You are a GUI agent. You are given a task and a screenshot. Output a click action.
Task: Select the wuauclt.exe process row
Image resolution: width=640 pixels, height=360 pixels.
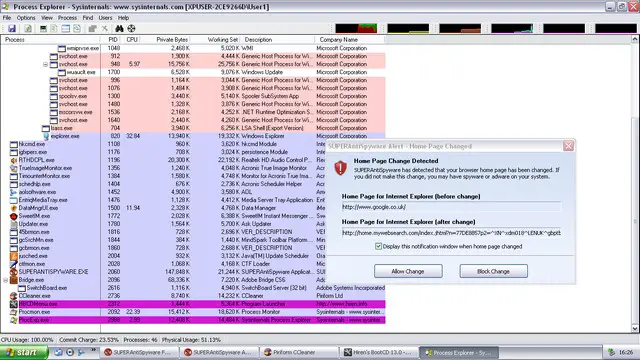click(193, 72)
